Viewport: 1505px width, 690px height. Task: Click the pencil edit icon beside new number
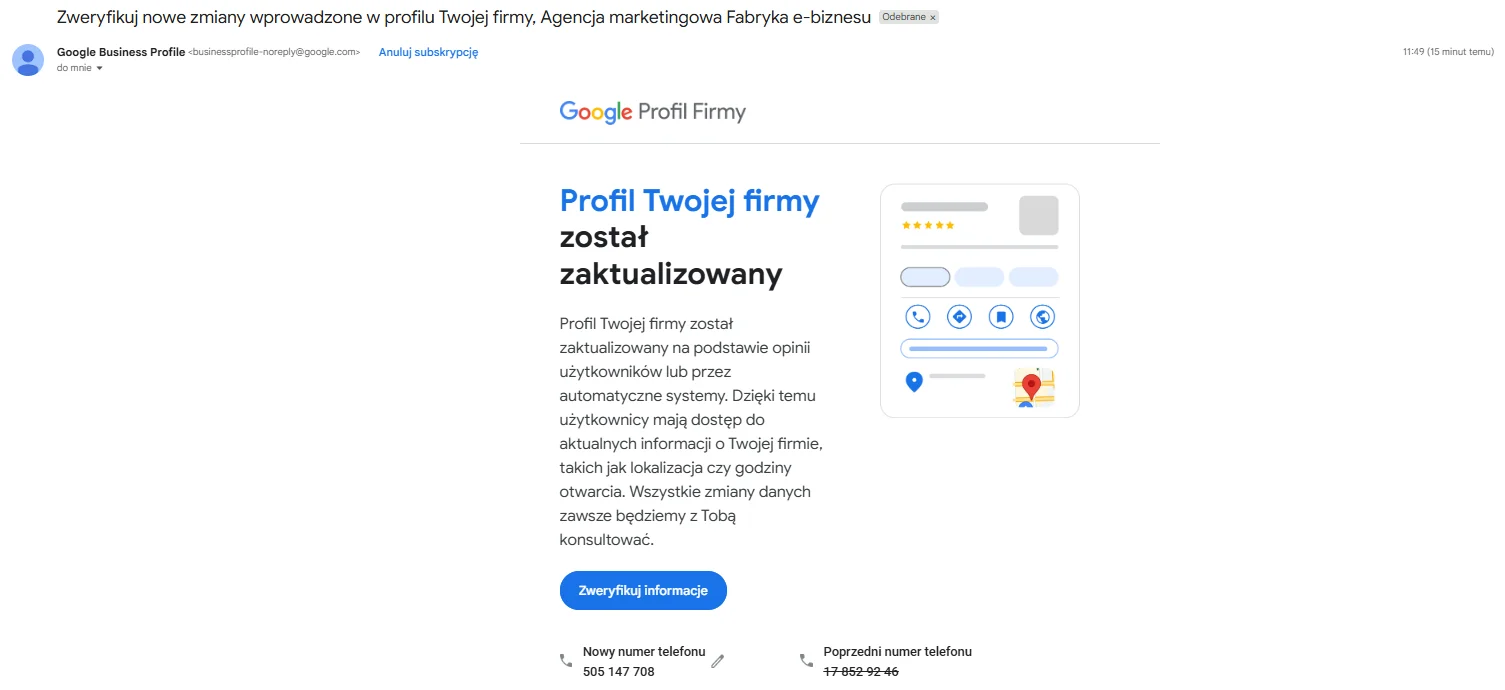pos(717,661)
